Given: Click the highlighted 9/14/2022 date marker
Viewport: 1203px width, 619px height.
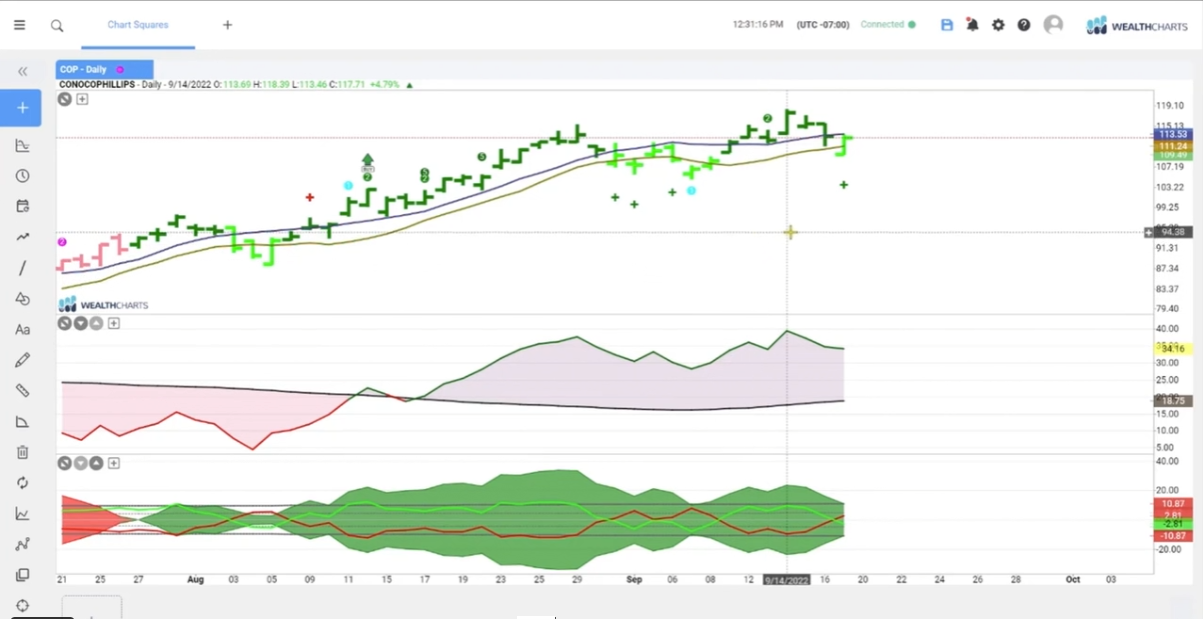Looking at the screenshot, I should (x=787, y=580).
